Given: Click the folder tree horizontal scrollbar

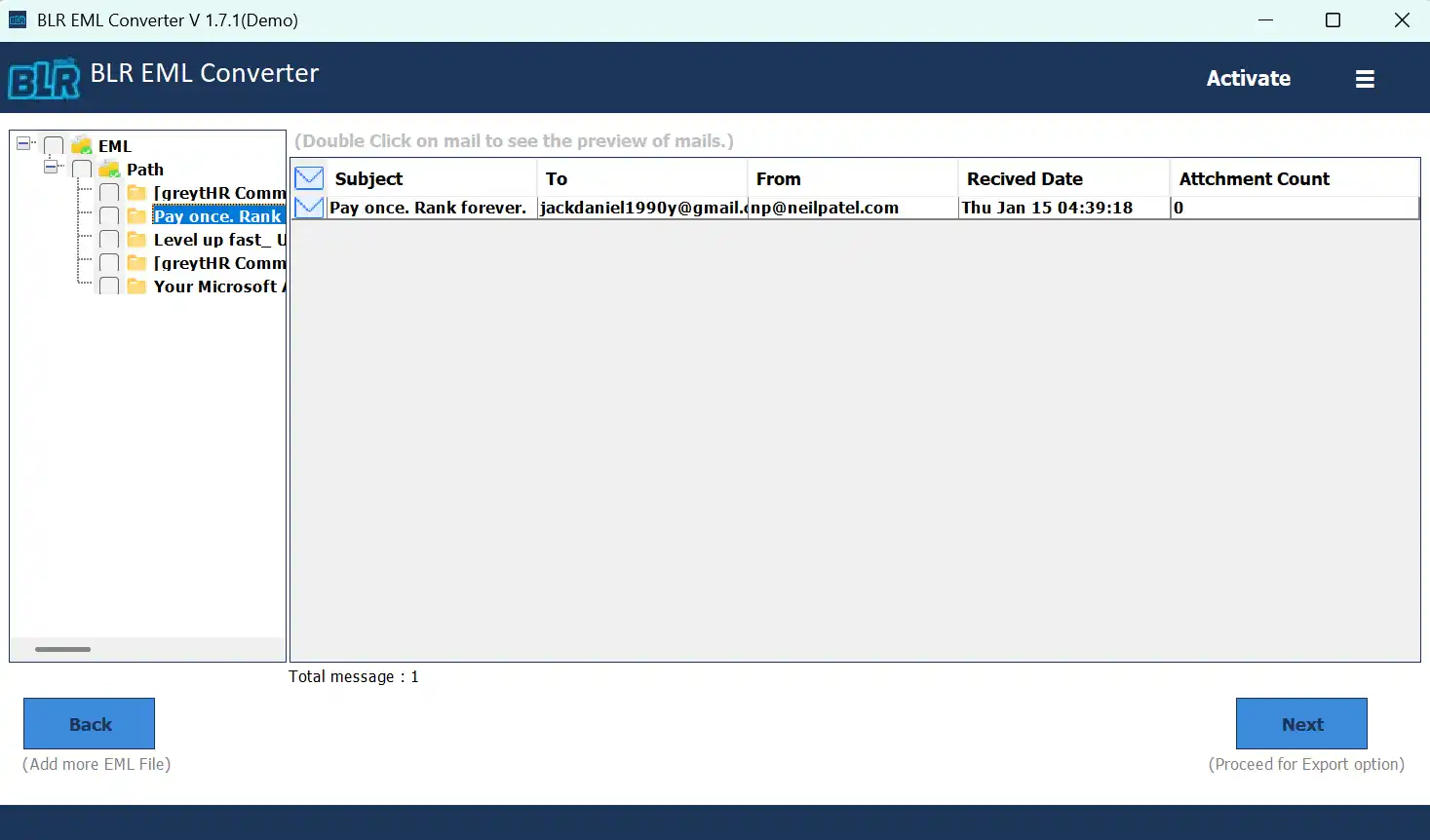Looking at the screenshot, I should [63, 649].
